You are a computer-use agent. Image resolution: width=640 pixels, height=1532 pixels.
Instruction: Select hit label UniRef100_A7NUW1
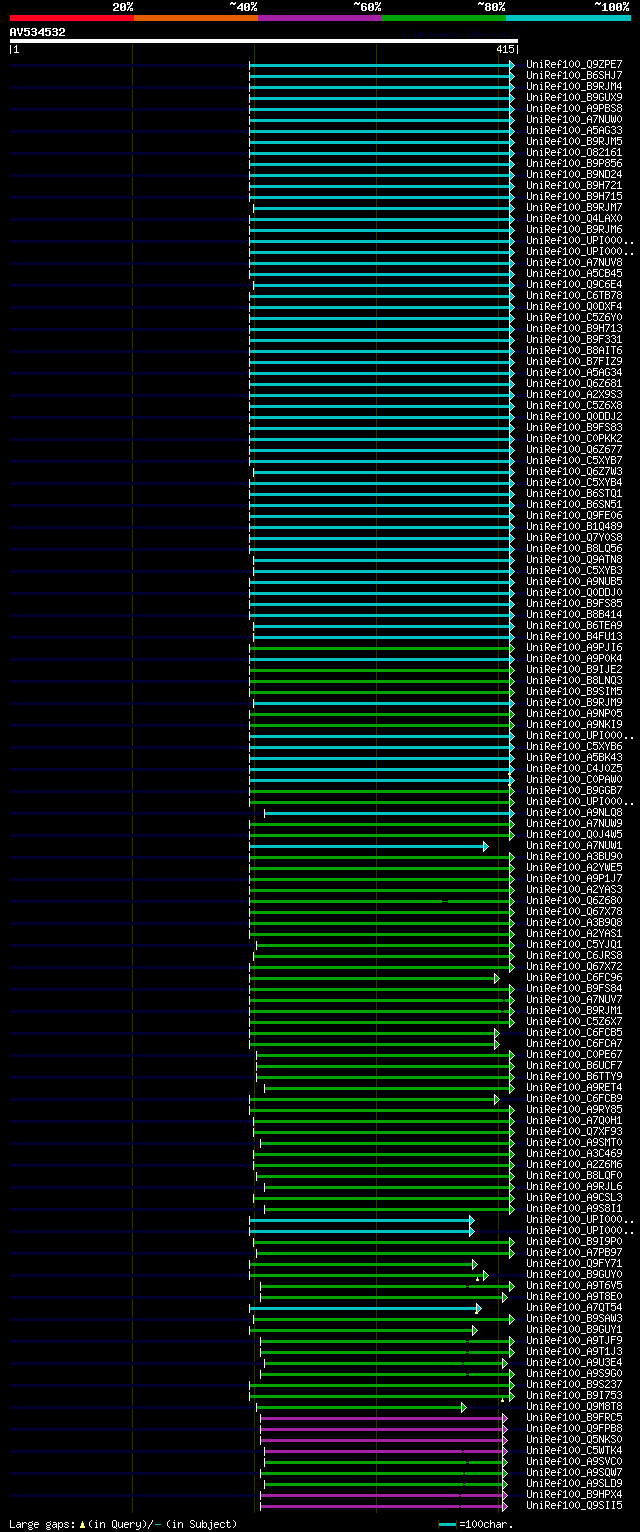point(574,845)
